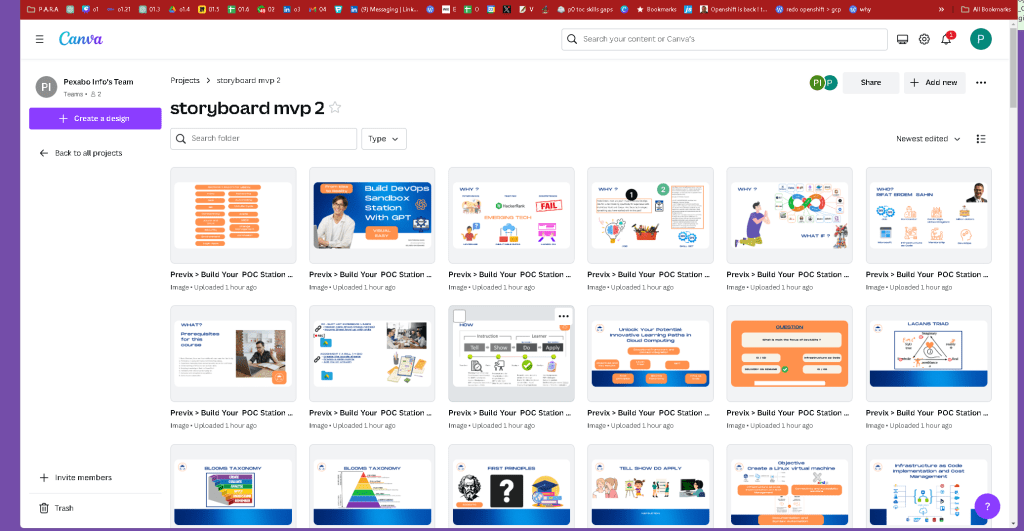Open the 01.5 bookmark
Screen dimensions: 1024x531
(x=208, y=9)
